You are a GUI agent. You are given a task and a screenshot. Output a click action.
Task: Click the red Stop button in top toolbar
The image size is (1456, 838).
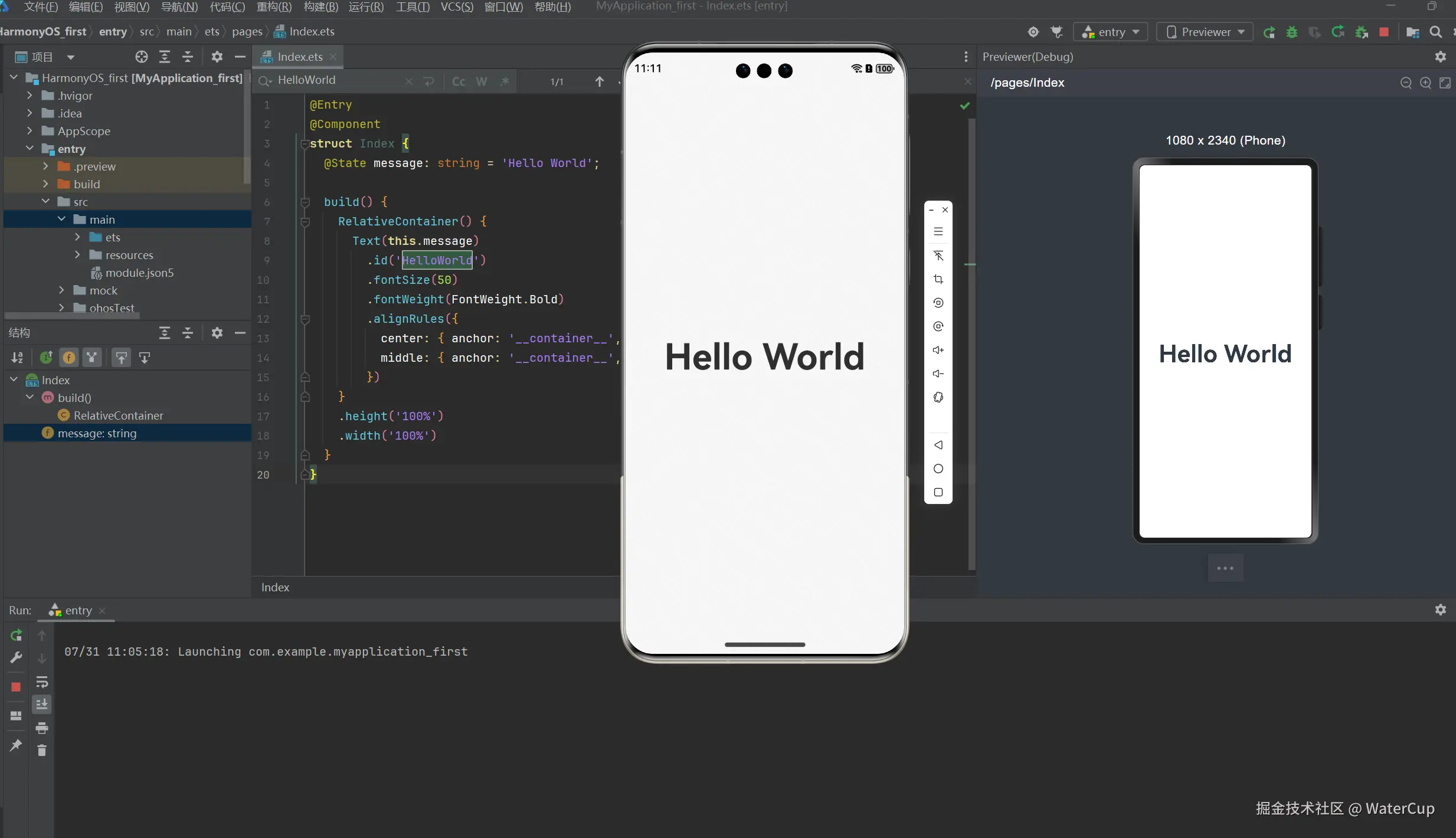(1383, 32)
